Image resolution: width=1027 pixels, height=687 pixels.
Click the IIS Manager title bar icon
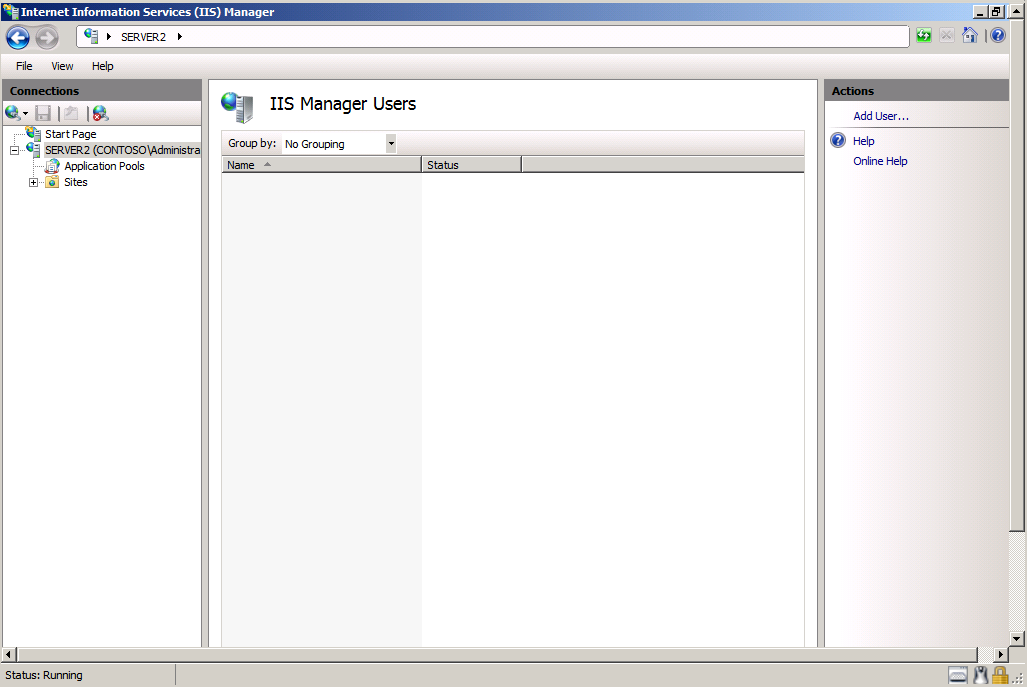(x=10, y=11)
